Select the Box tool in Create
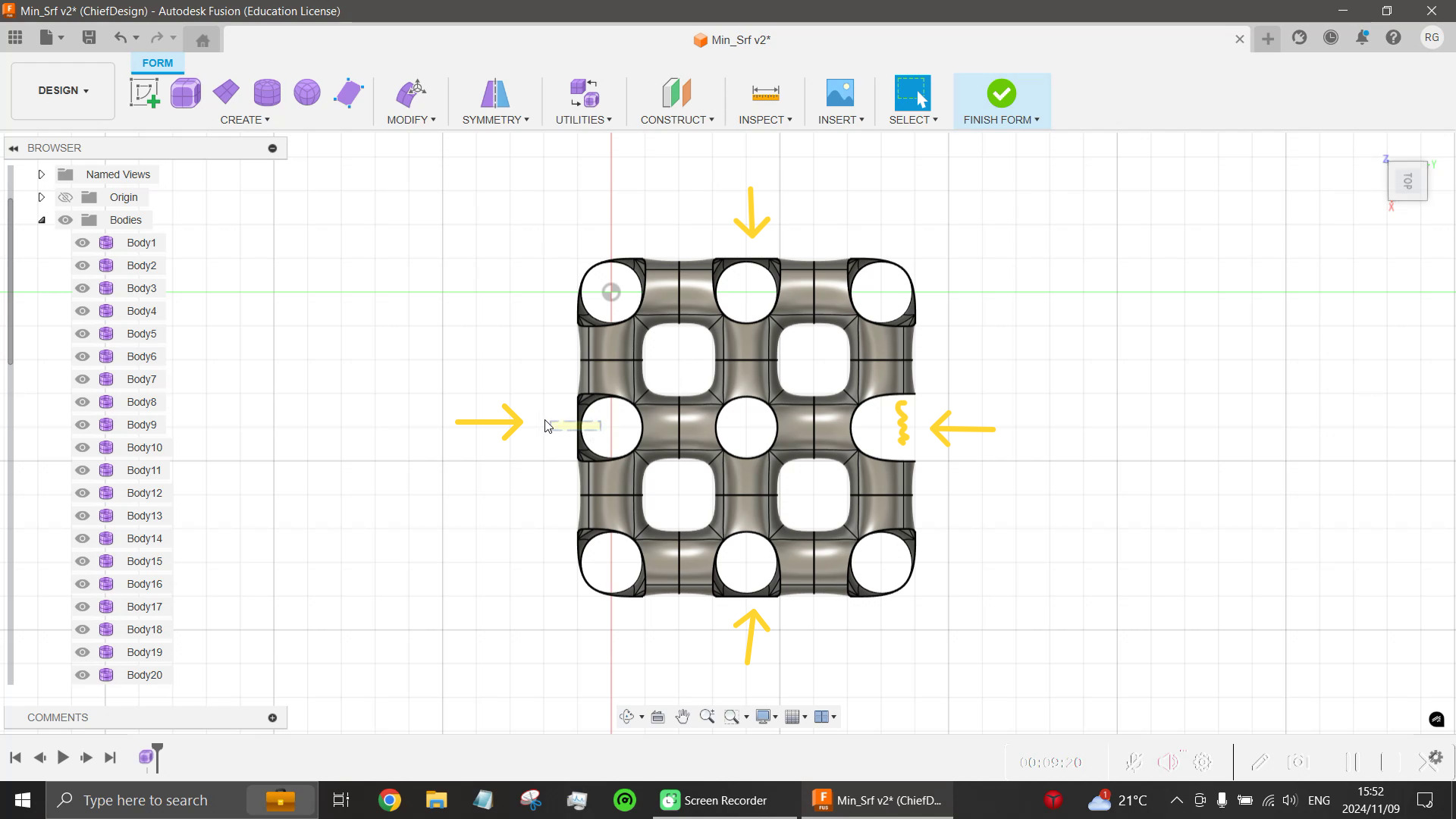 [x=186, y=92]
